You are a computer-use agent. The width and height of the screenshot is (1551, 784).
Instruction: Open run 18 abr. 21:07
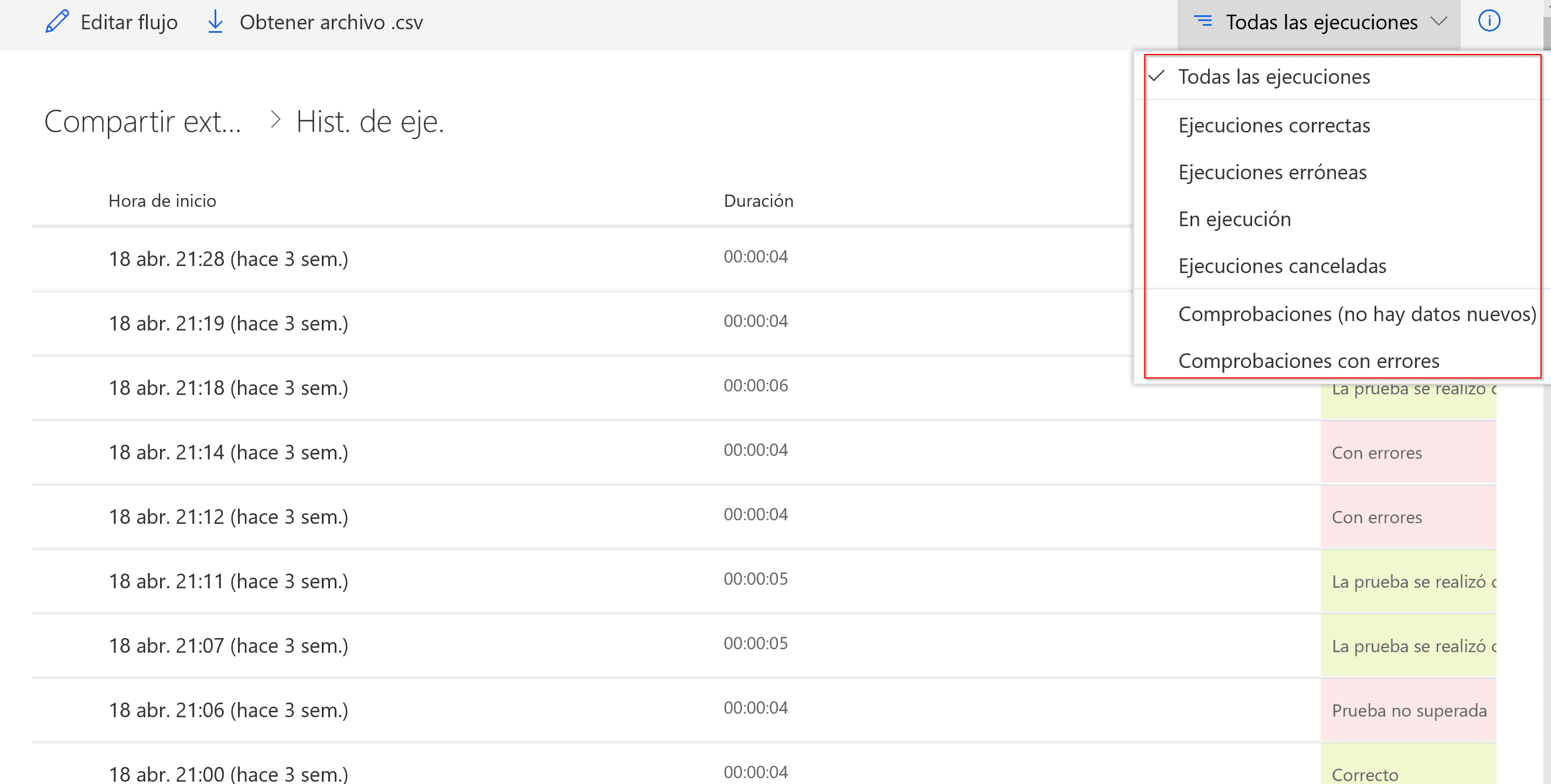228,645
